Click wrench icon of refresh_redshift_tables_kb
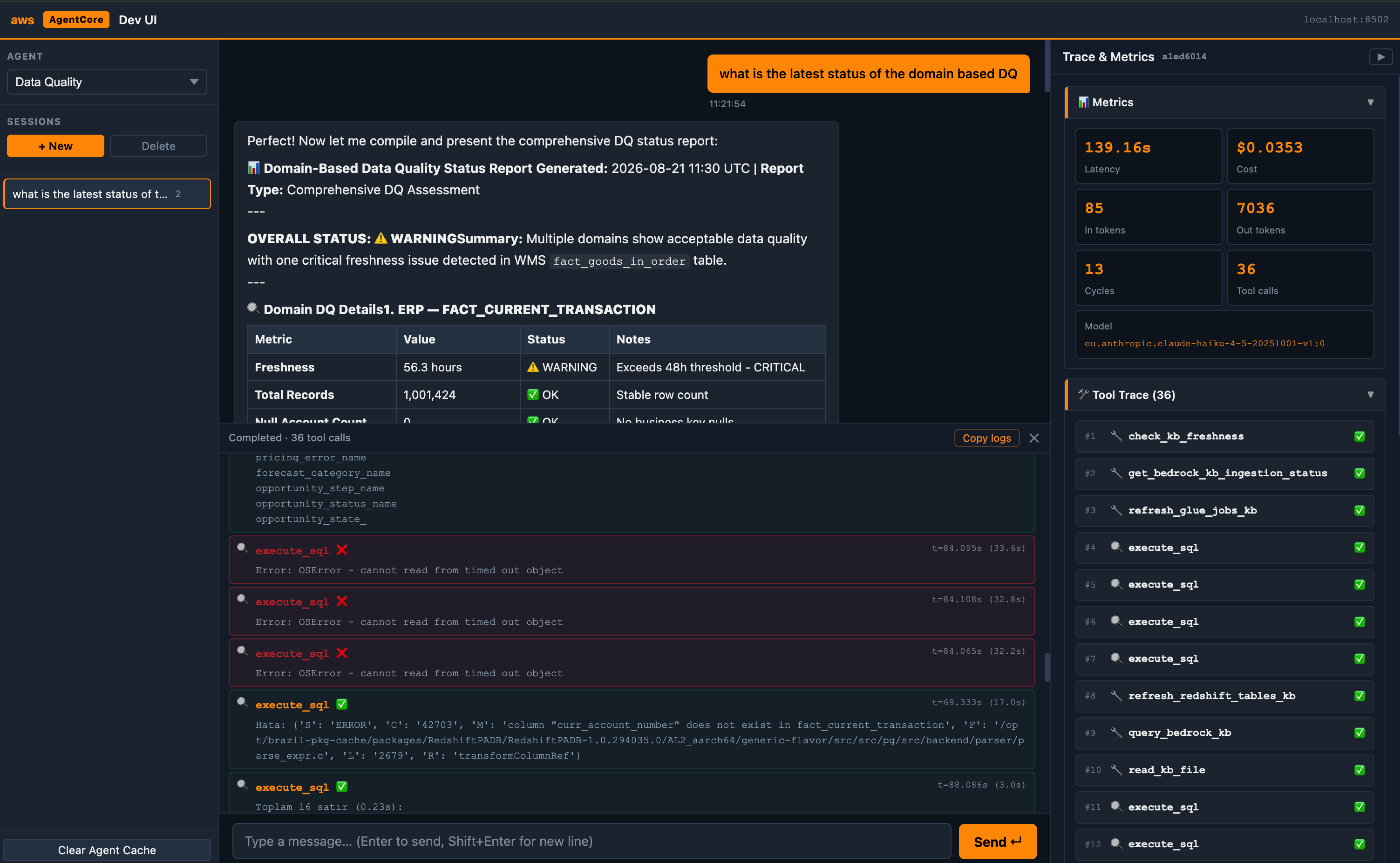Viewport: 1400px width, 863px height. [1116, 696]
